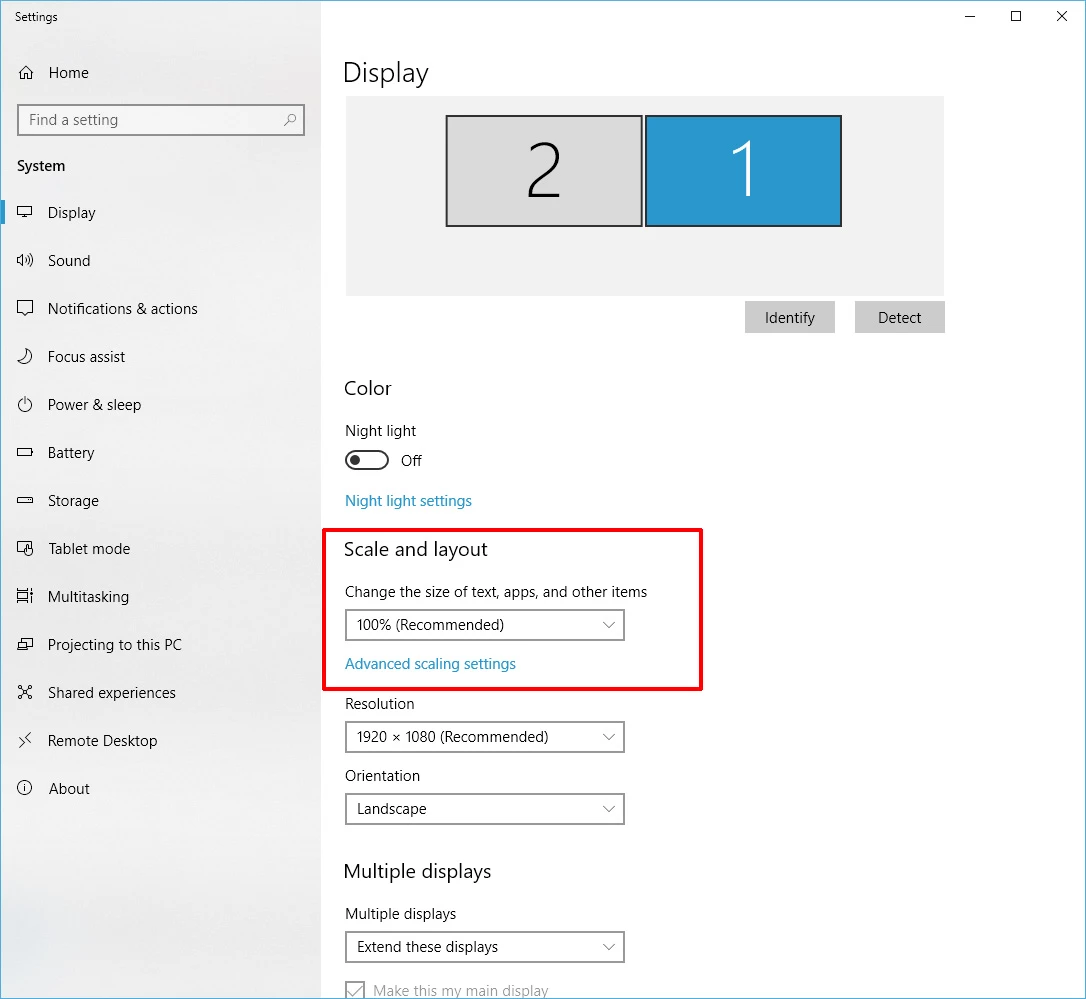1086x999 pixels.
Task: Maximize the Settings window
Action: (x=1015, y=16)
